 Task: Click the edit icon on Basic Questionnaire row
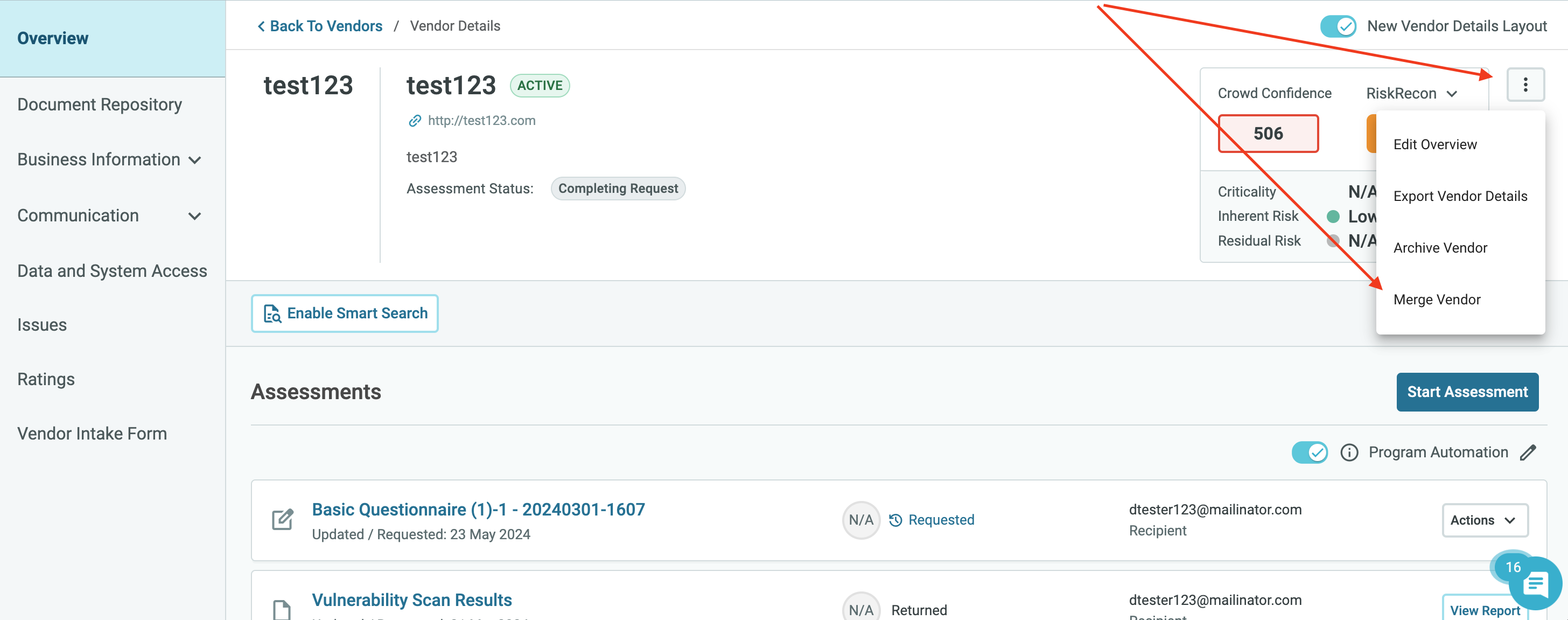(283, 519)
